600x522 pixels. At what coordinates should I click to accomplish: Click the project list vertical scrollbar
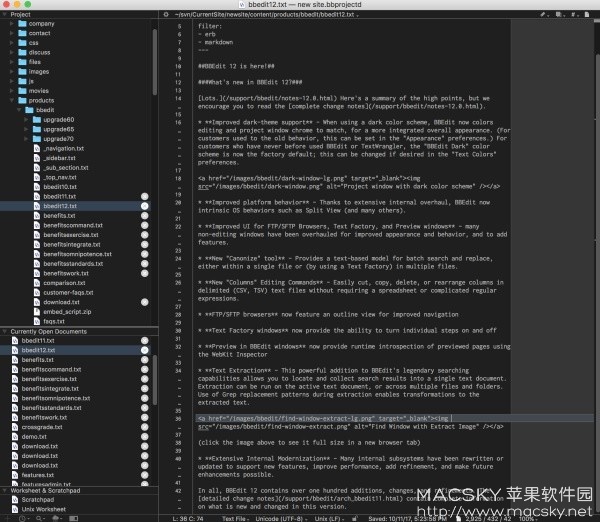155,62
